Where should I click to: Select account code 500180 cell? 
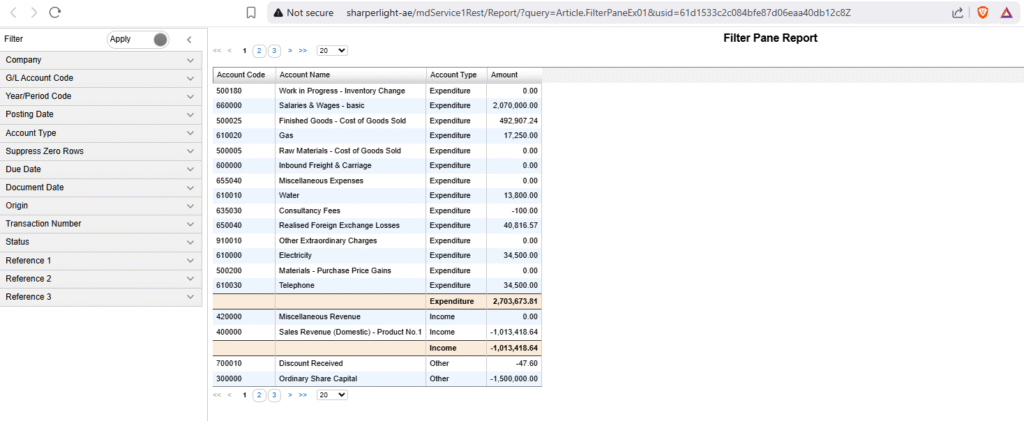[x=244, y=91]
